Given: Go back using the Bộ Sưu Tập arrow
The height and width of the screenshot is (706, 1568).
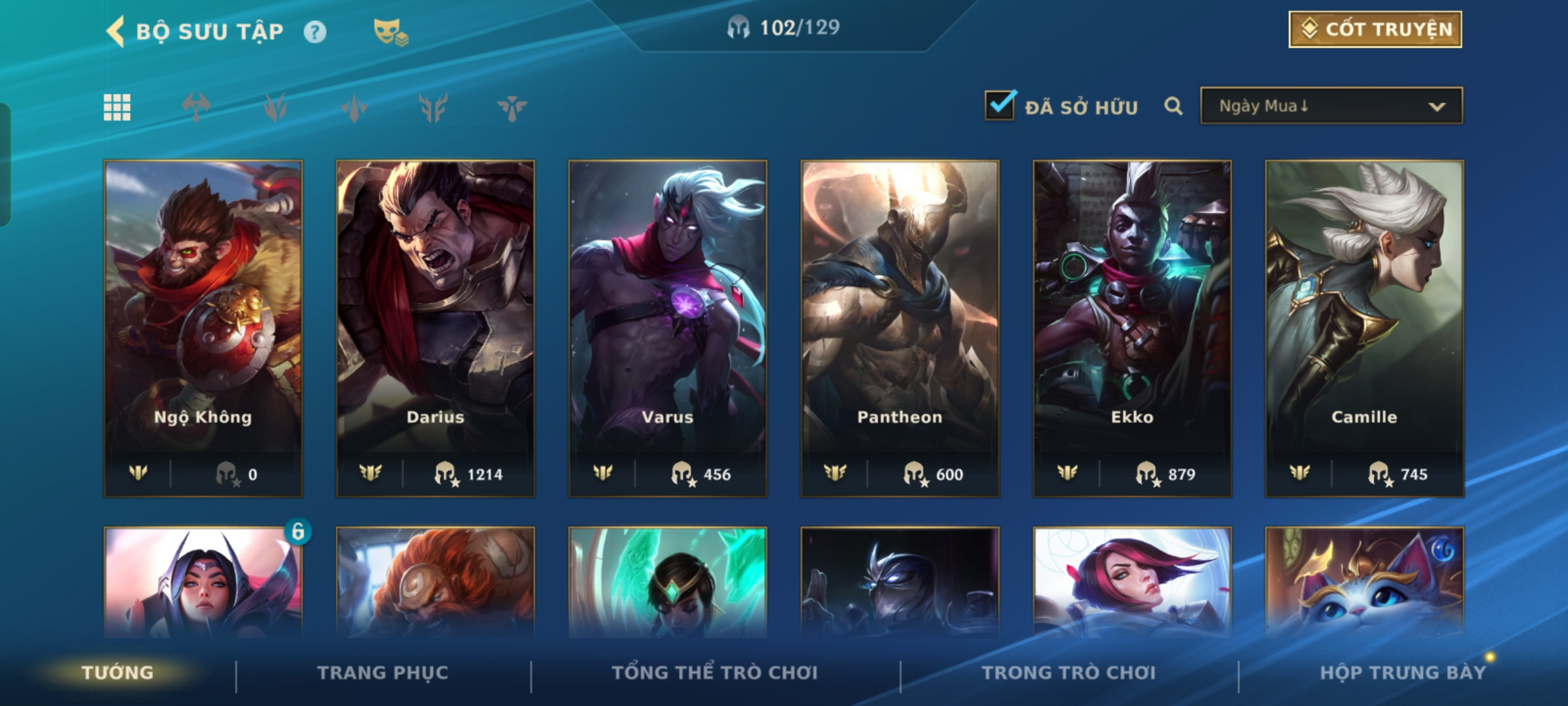Looking at the screenshot, I should pyautogui.click(x=115, y=31).
